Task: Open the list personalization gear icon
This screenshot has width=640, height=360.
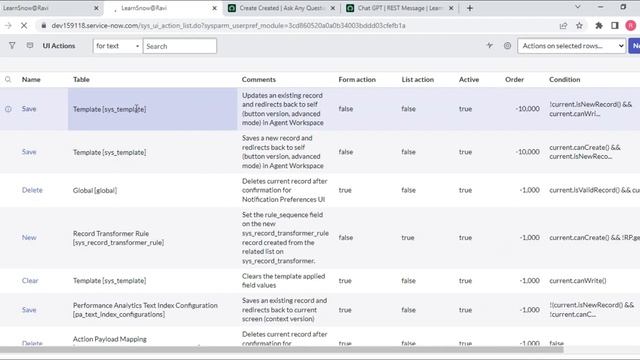Action: pos(507,46)
